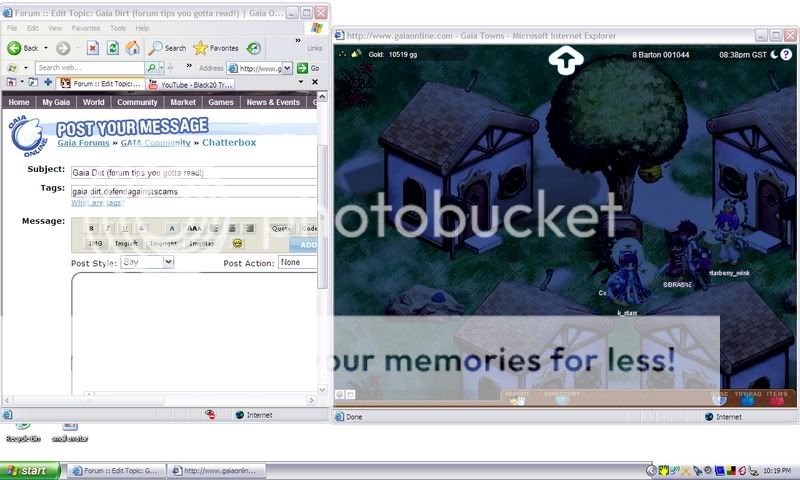Viewport: 800px width, 480px height.
Task: Click the AAA font size button
Action: (x=194, y=228)
